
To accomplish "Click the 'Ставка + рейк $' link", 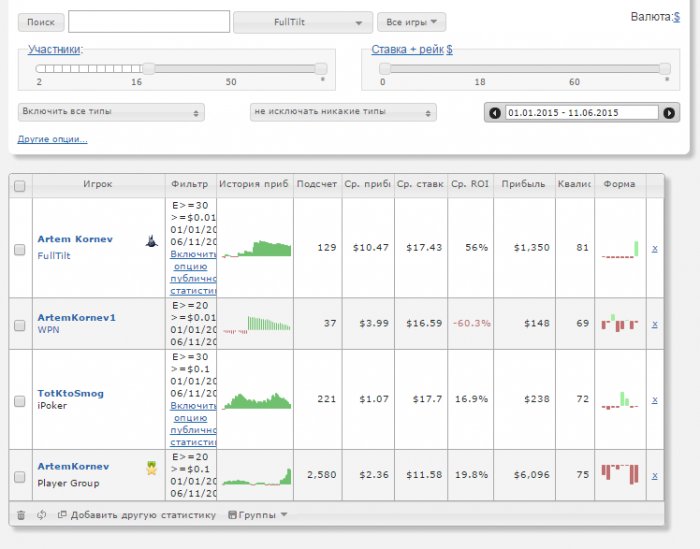I will point(412,49).
